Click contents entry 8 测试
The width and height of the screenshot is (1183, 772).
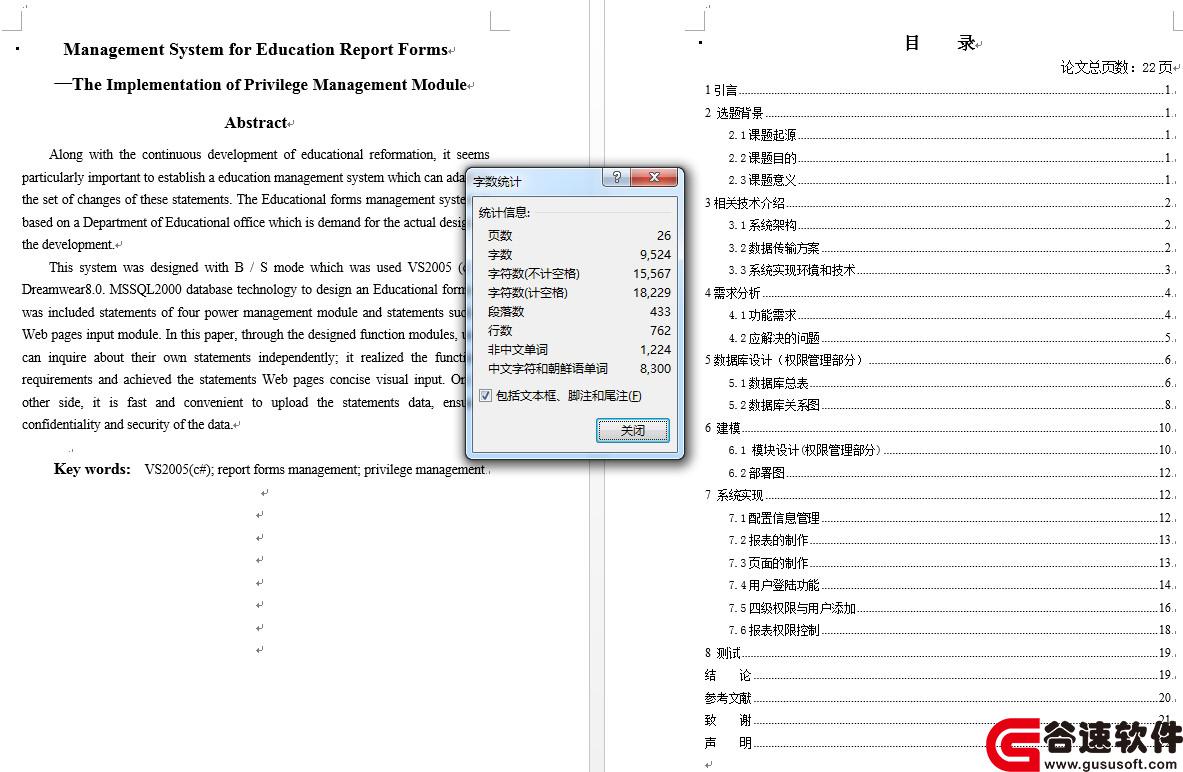click(x=939, y=653)
